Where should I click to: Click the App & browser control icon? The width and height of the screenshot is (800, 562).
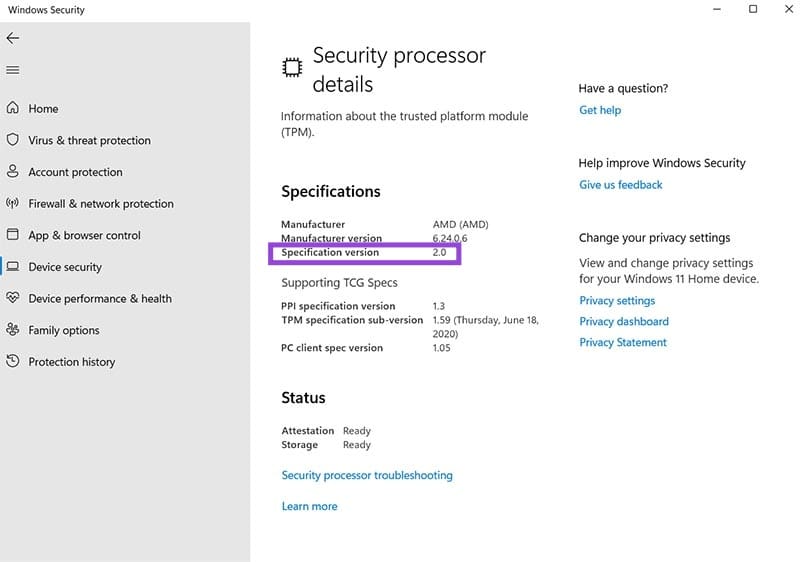(13, 235)
